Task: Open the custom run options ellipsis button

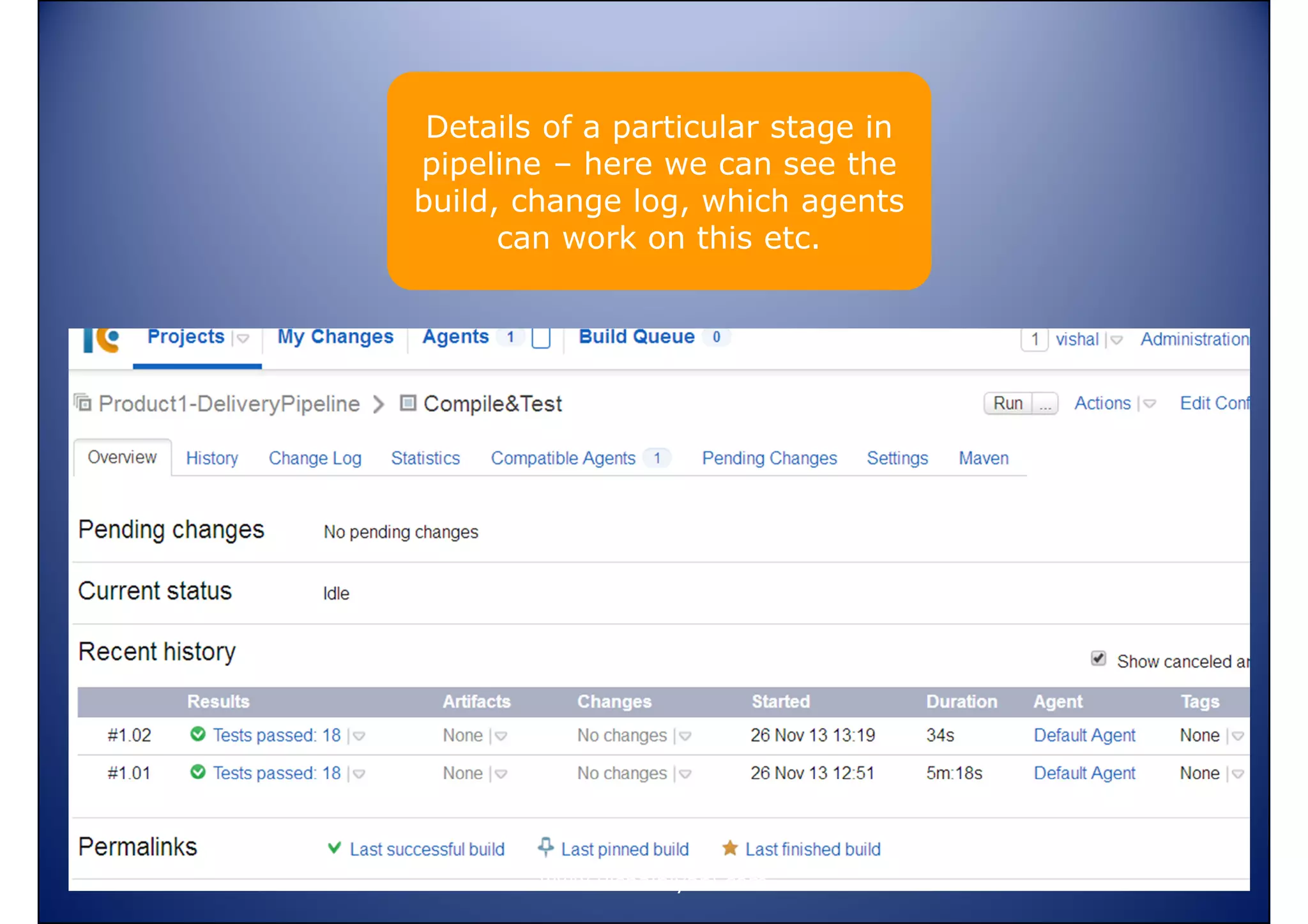Action: [1045, 404]
